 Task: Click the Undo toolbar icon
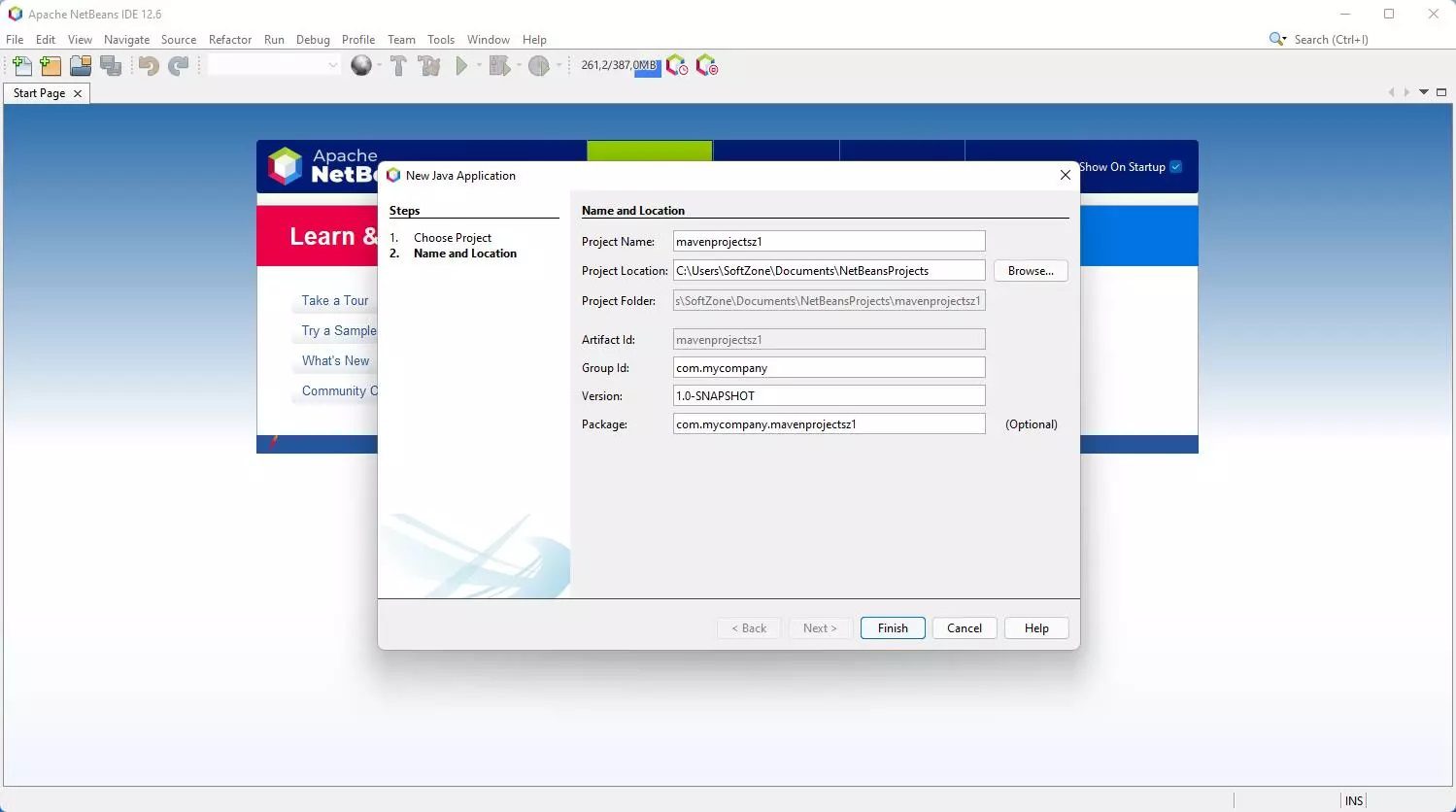(x=147, y=65)
